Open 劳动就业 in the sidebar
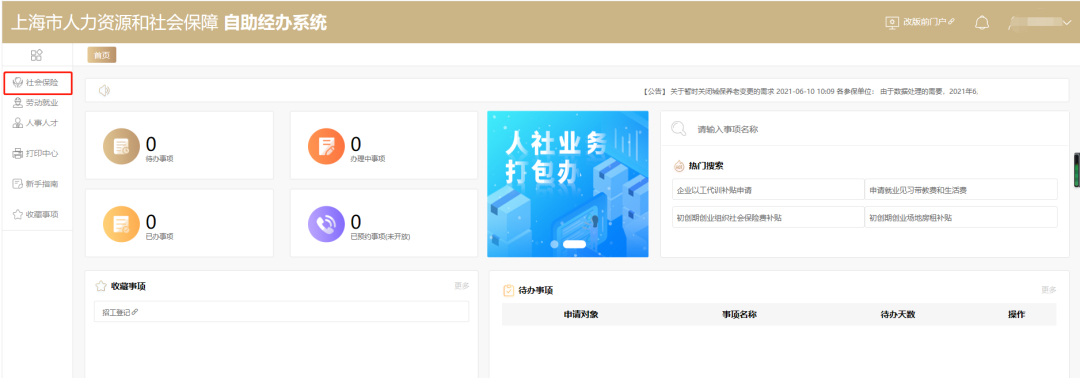1080x378 pixels. (36, 103)
